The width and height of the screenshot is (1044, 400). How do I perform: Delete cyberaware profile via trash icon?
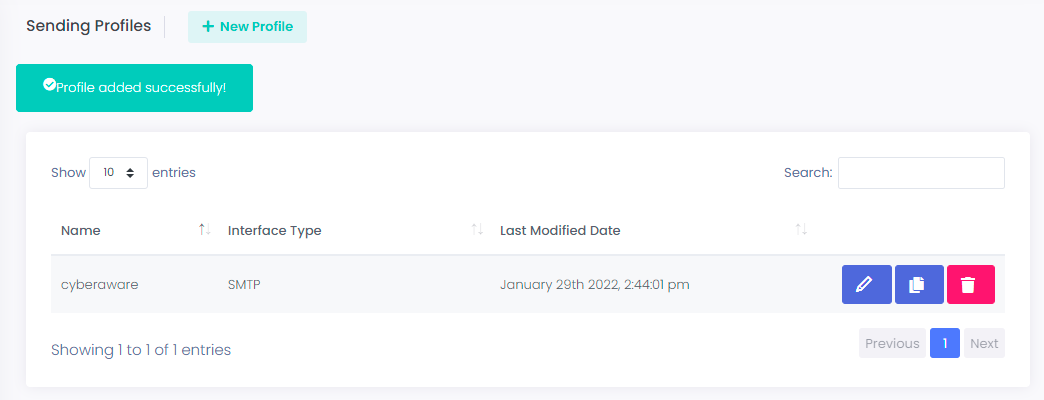tap(971, 285)
